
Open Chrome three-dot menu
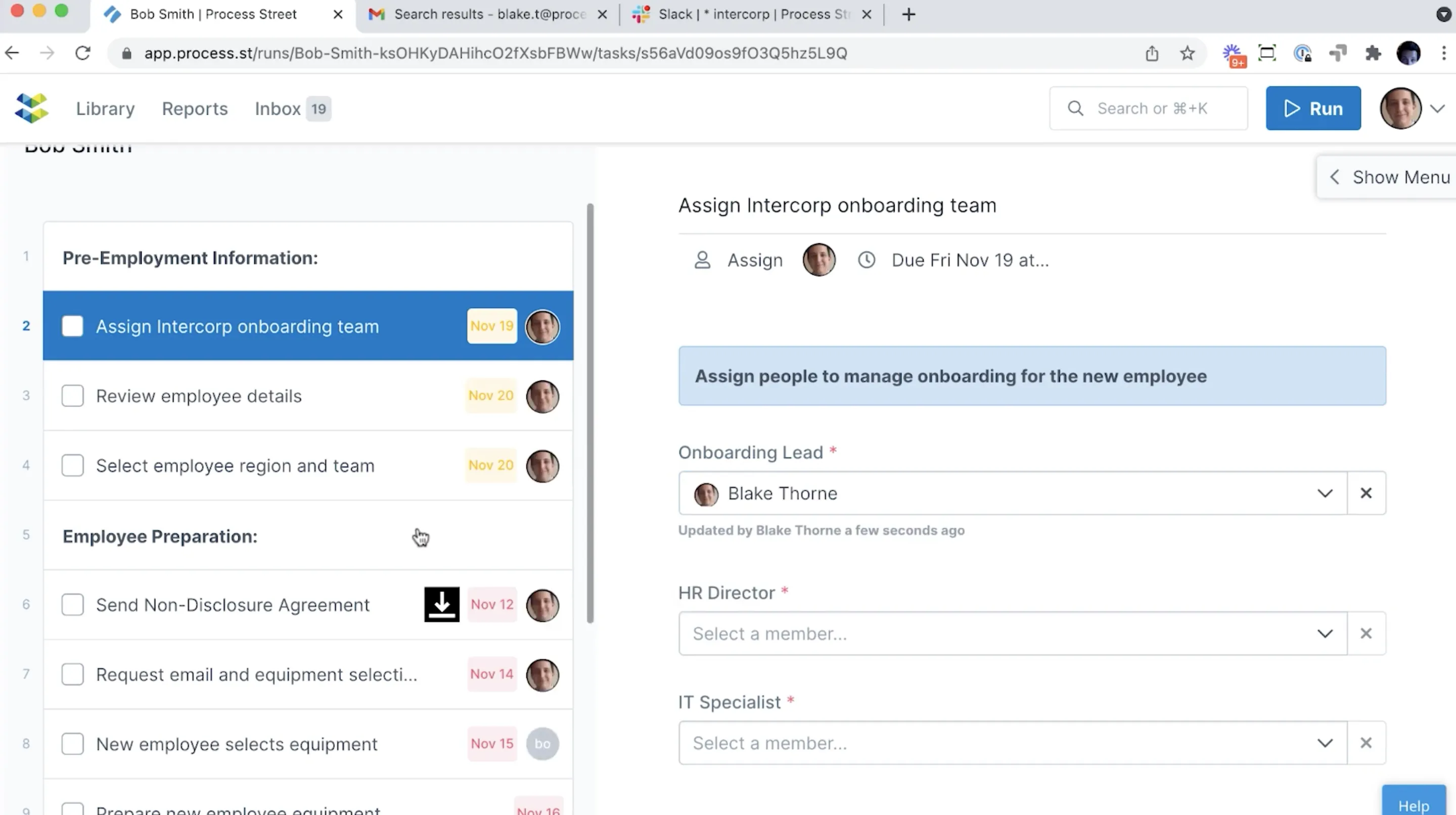click(1443, 53)
